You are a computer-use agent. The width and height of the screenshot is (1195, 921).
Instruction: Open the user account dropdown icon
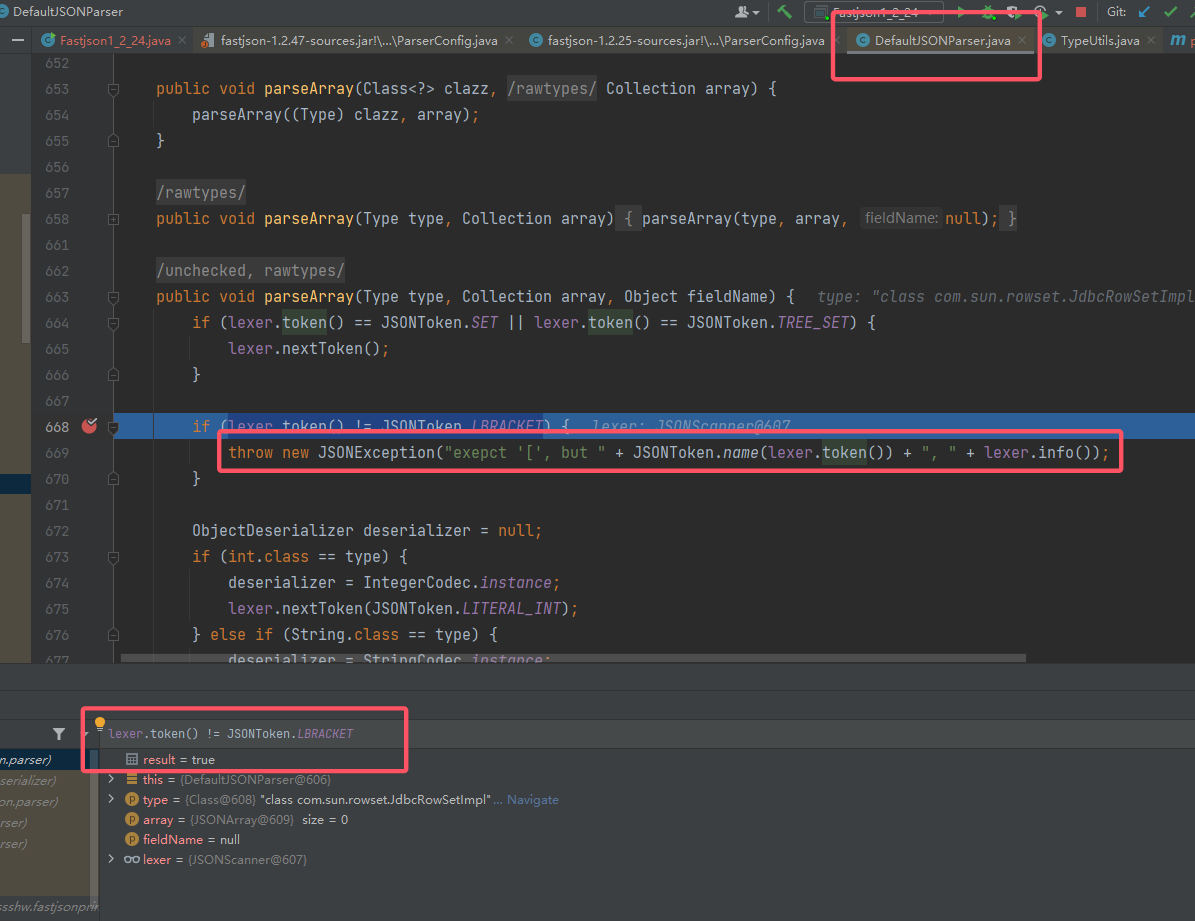coord(746,11)
